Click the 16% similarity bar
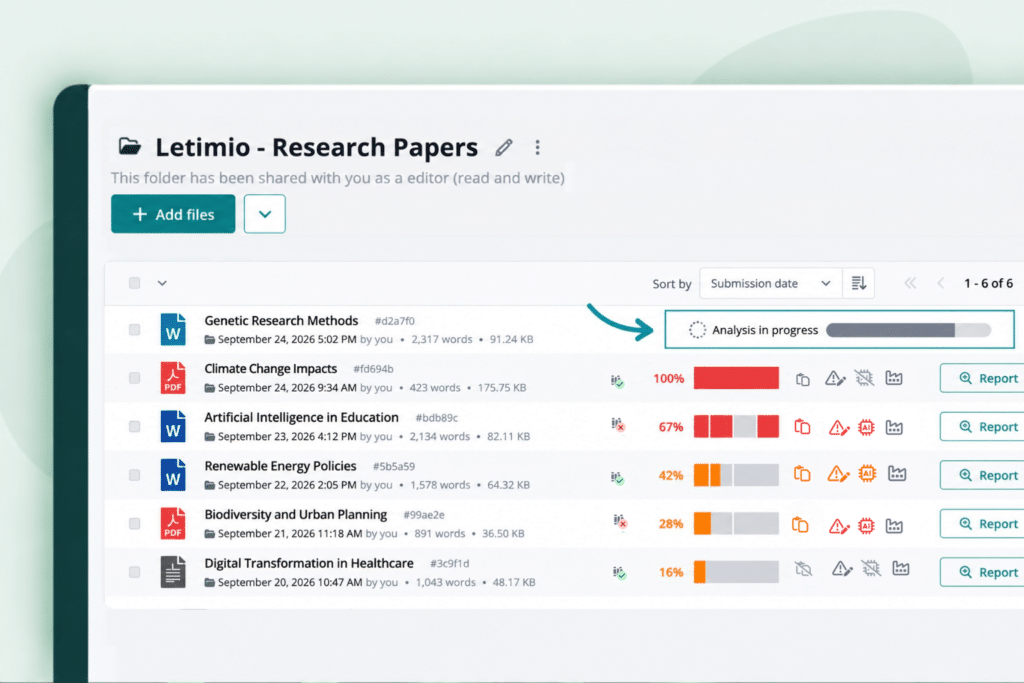The width and height of the screenshot is (1024, 683). coord(736,572)
